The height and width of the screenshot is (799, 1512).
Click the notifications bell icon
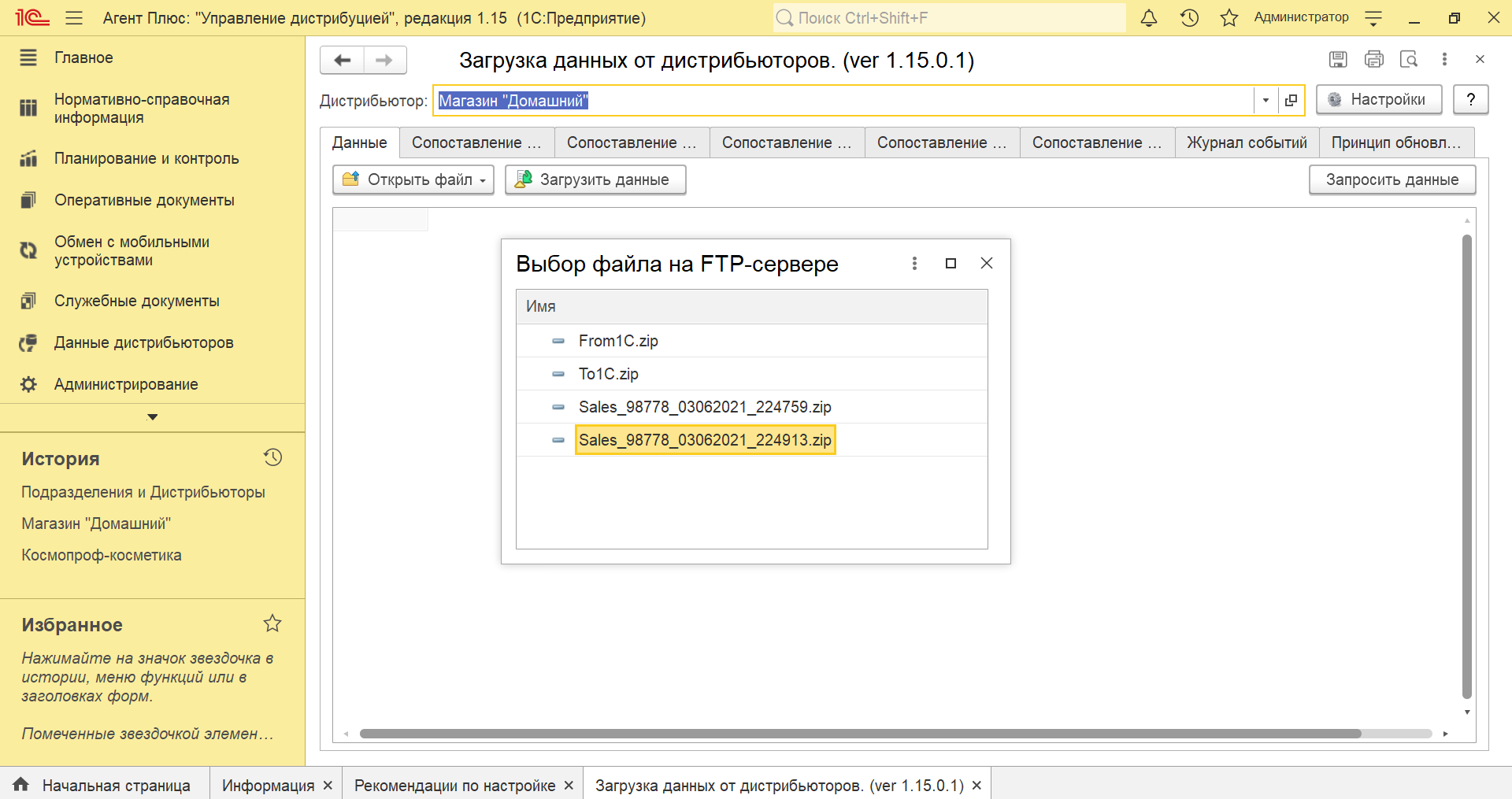(1149, 17)
